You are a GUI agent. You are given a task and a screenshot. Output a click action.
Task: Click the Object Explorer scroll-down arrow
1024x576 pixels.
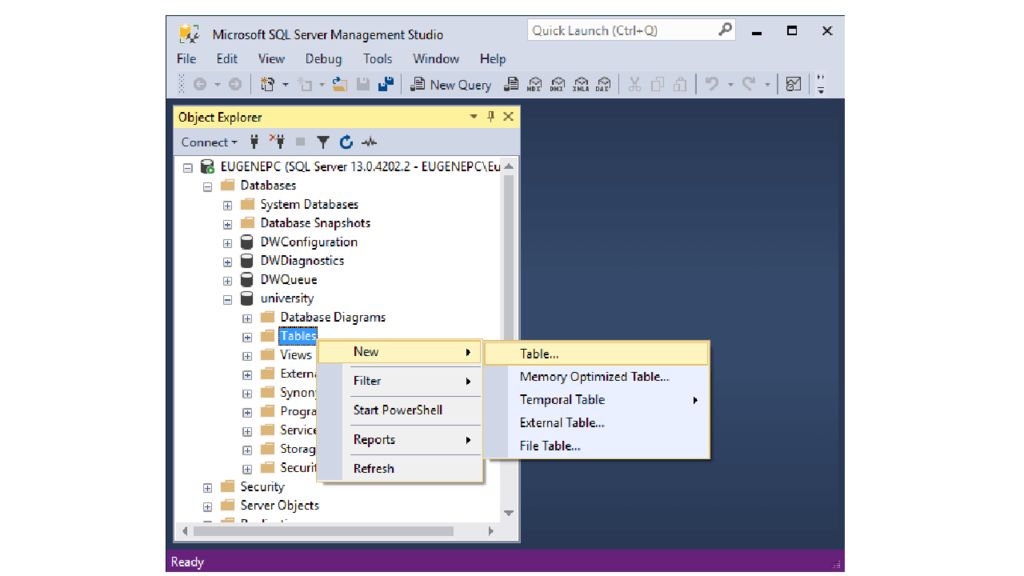click(509, 513)
